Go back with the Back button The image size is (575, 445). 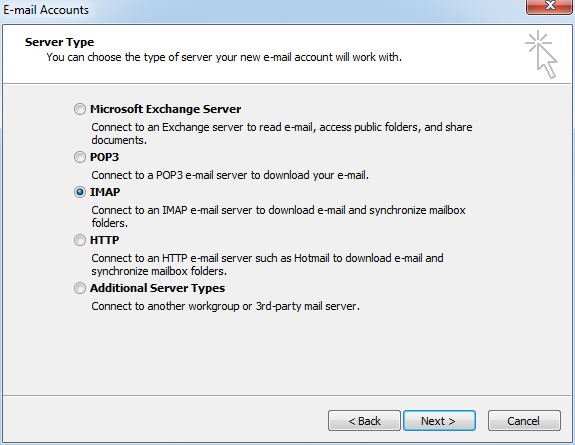[x=364, y=421]
